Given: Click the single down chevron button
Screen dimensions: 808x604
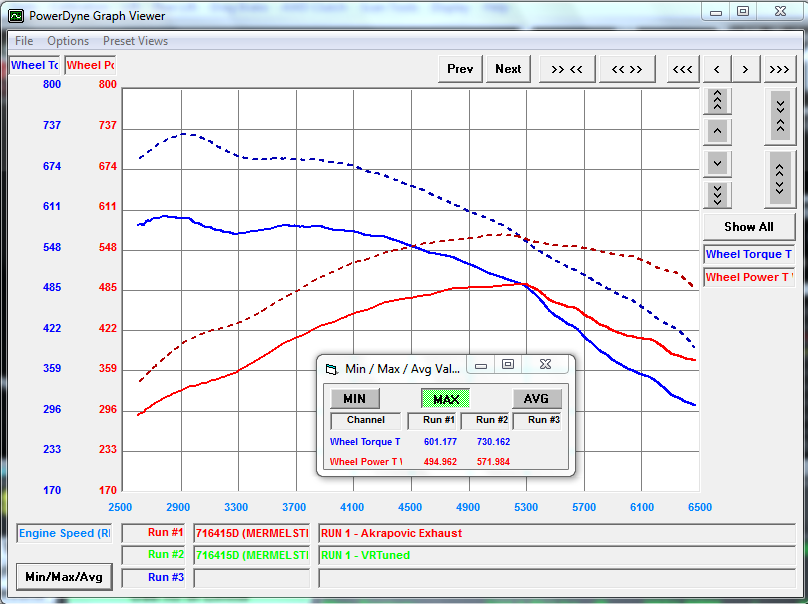Looking at the screenshot, I should [717, 163].
